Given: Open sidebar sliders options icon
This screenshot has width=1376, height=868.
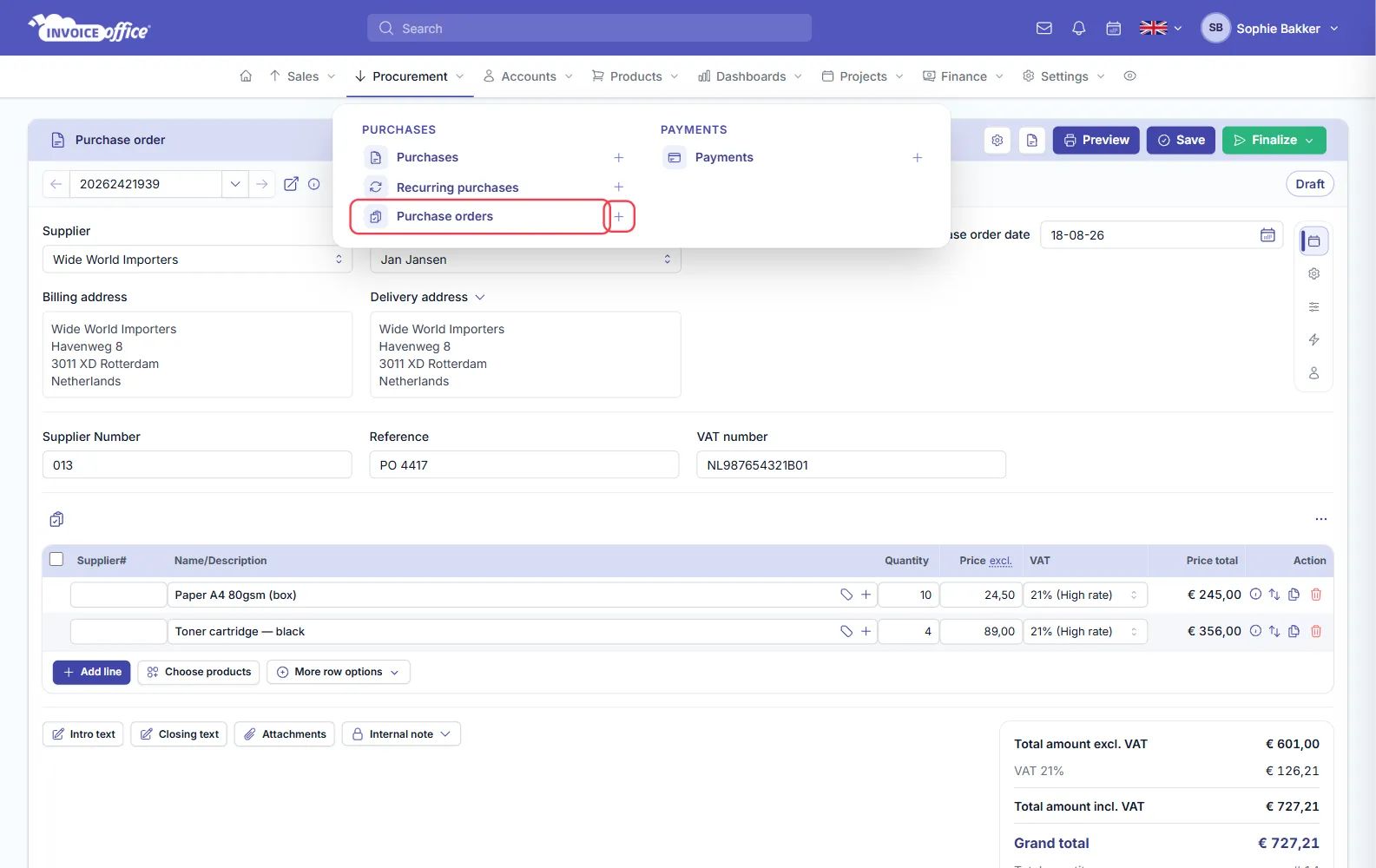Looking at the screenshot, I should [x=1313, y=306].
